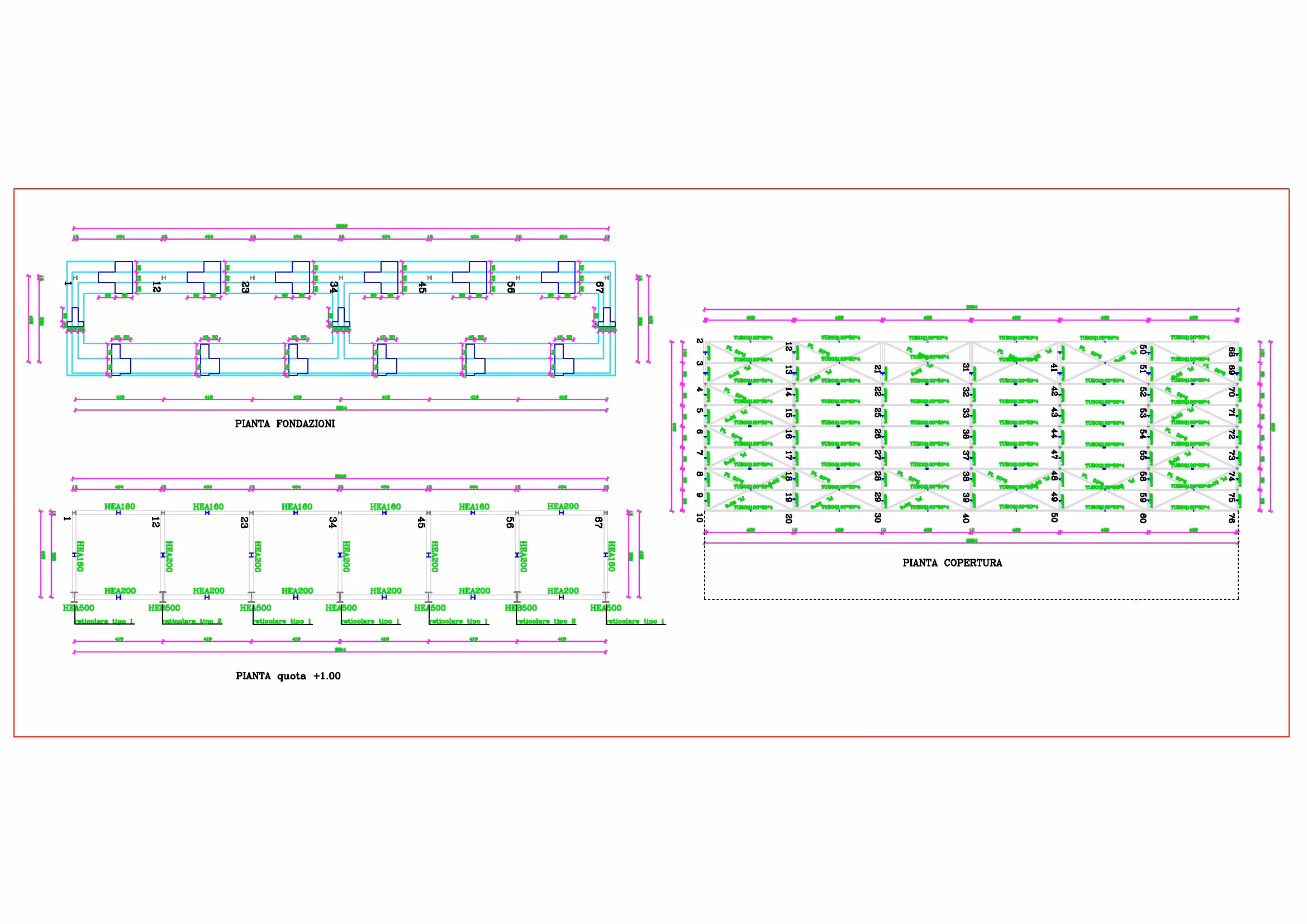Click the rightmost 'reticolare tipo 2' label
This screenshot has width=1307, height=924.
[x=546, y=621]
